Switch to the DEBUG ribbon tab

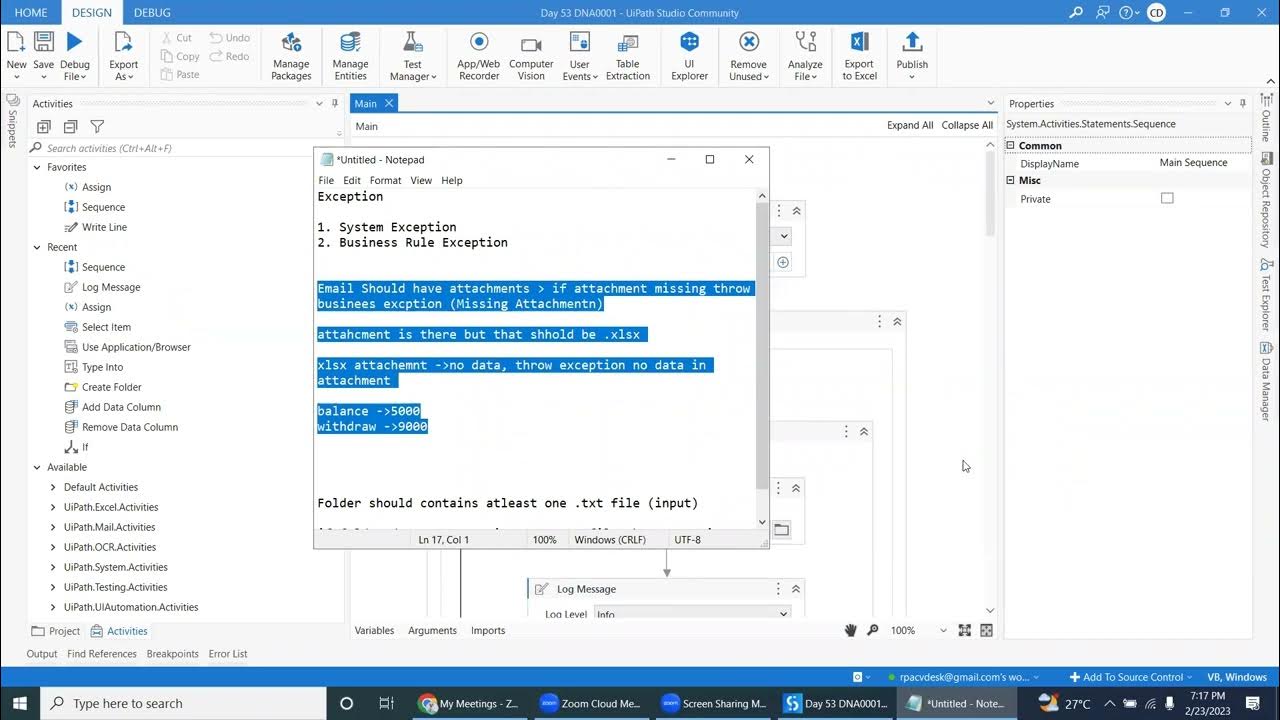(x=152, y=13)
